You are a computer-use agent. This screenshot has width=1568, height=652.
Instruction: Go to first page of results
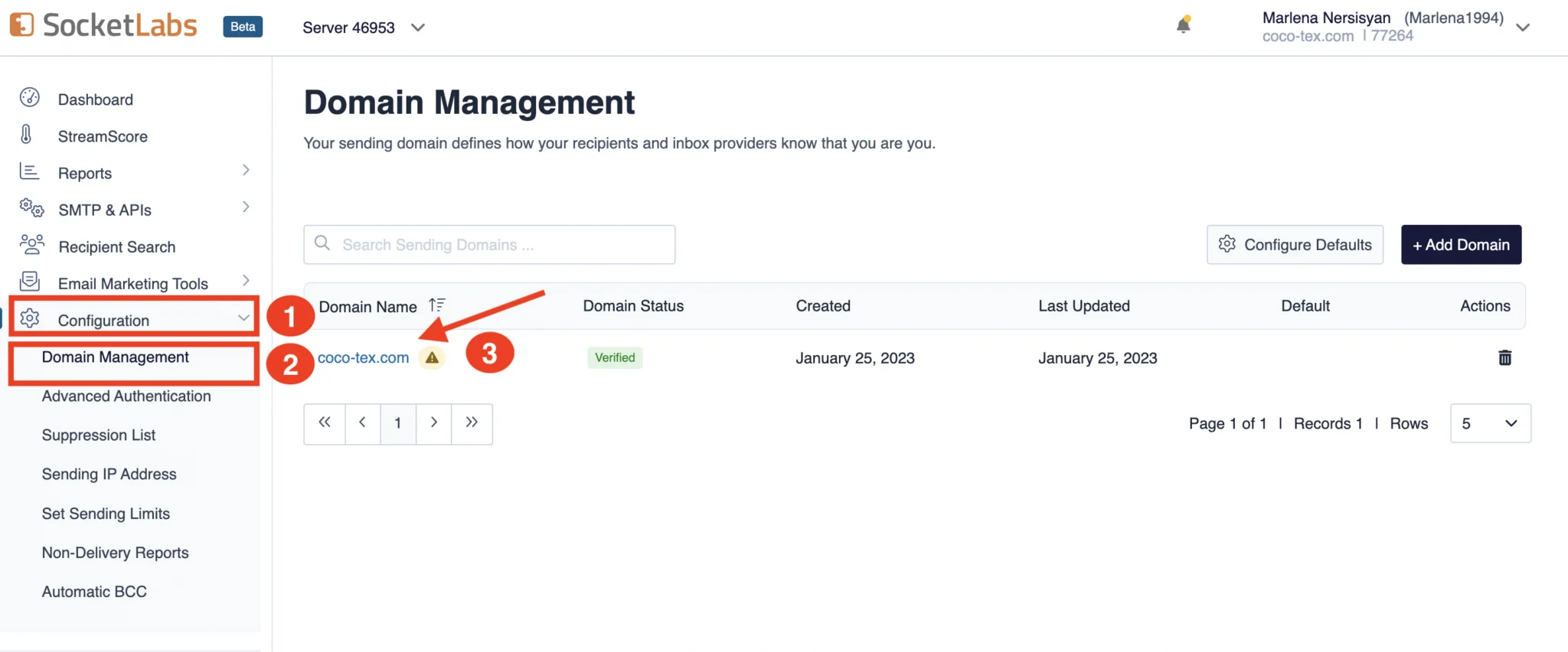tap(325, 422)
